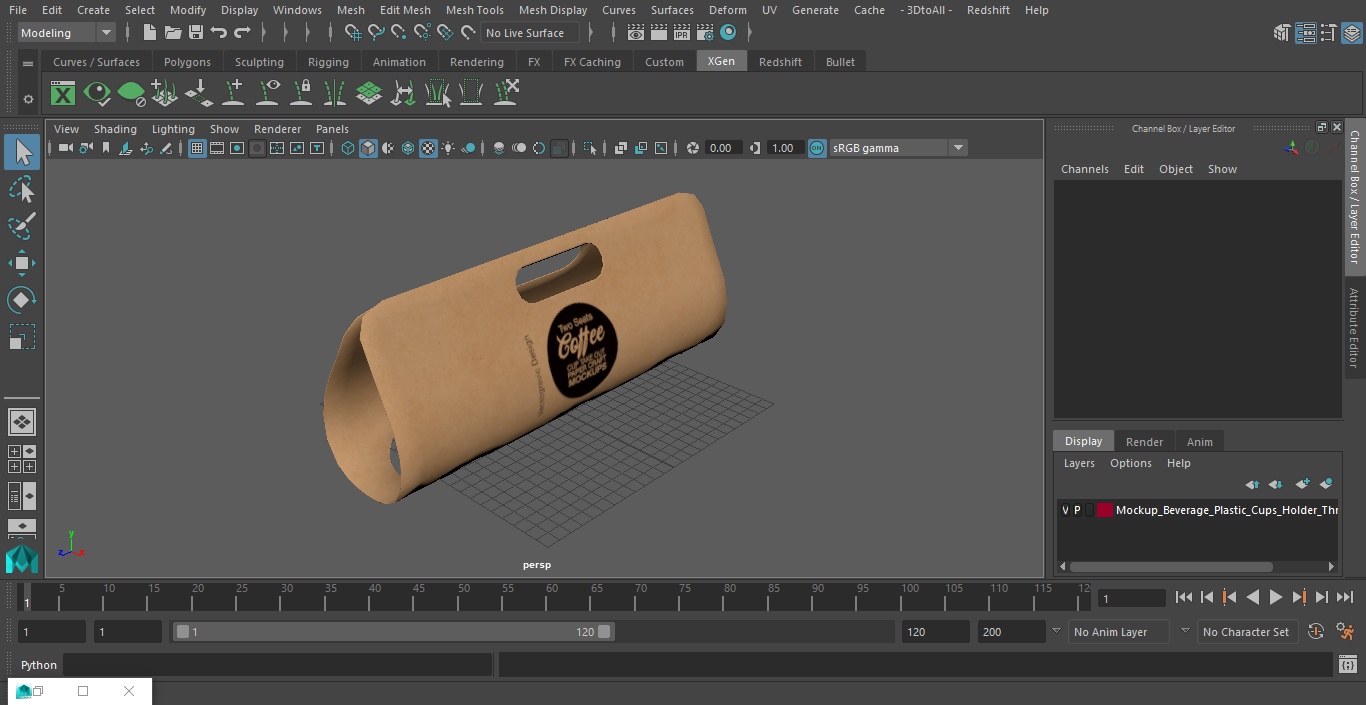The width and height of the screenshot is (1366, 705).
Task: Open the Mesh Tools menu
Action: pyautogui.click(x=474, y=10)
